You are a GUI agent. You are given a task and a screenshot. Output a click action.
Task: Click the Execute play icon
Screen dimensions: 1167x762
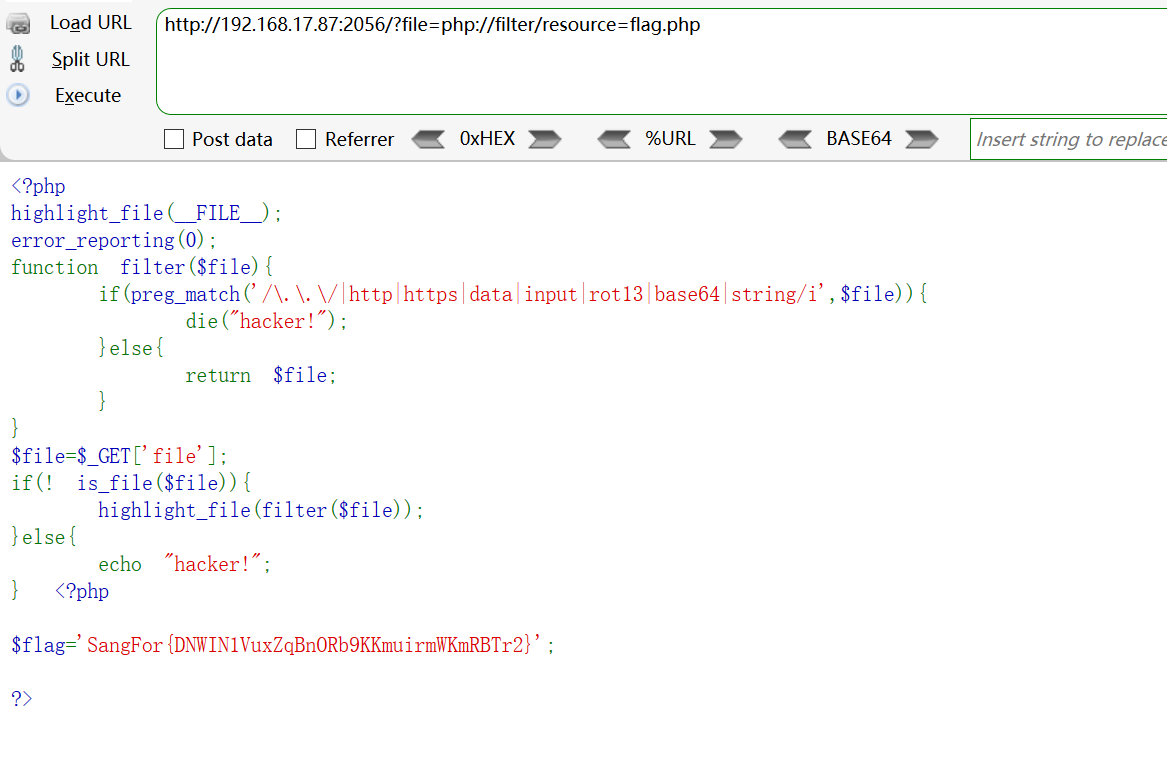click(18, 95)
